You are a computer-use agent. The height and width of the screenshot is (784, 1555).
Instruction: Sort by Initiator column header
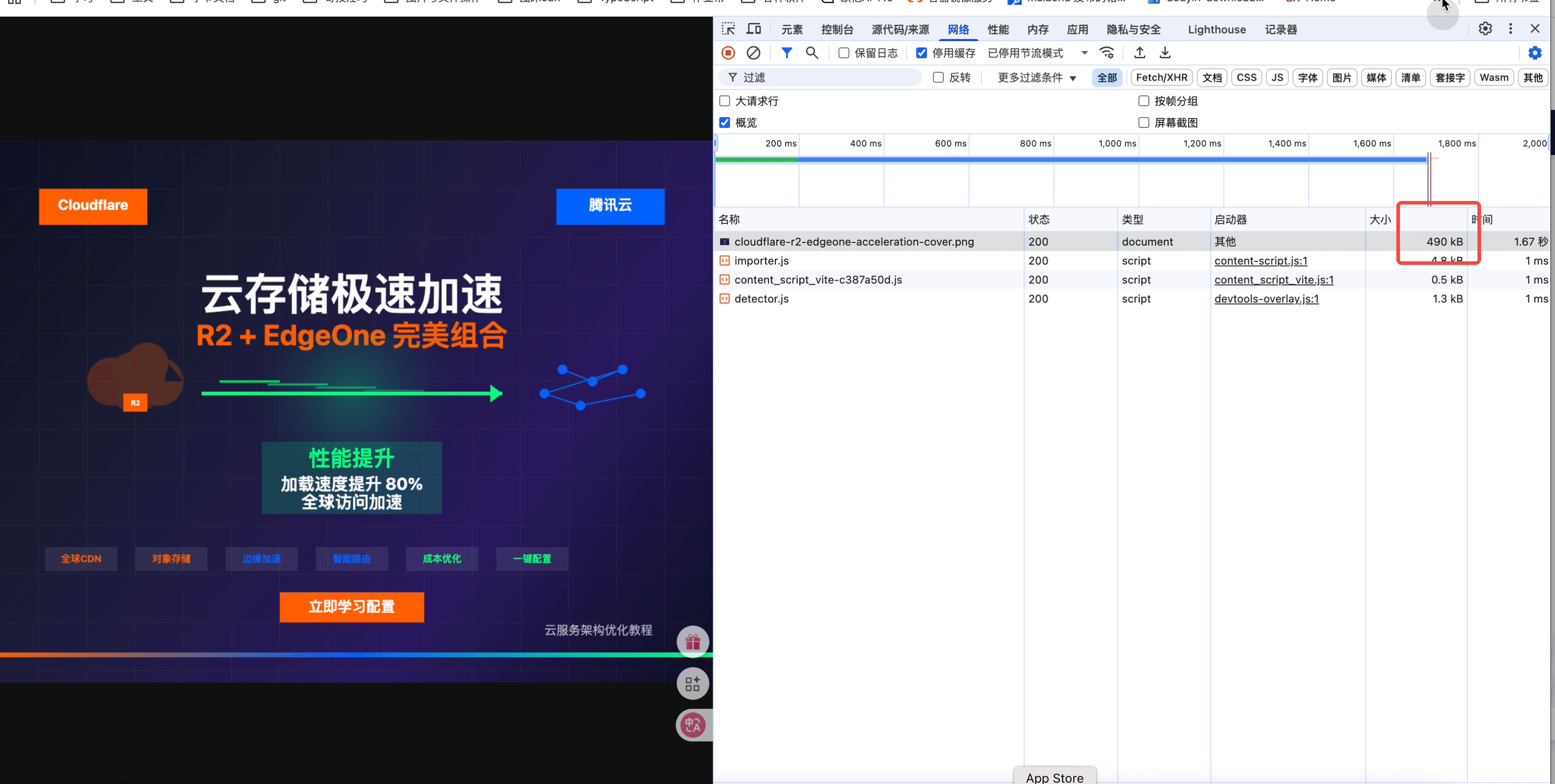pyautogui.click(x=1288, y=220)
